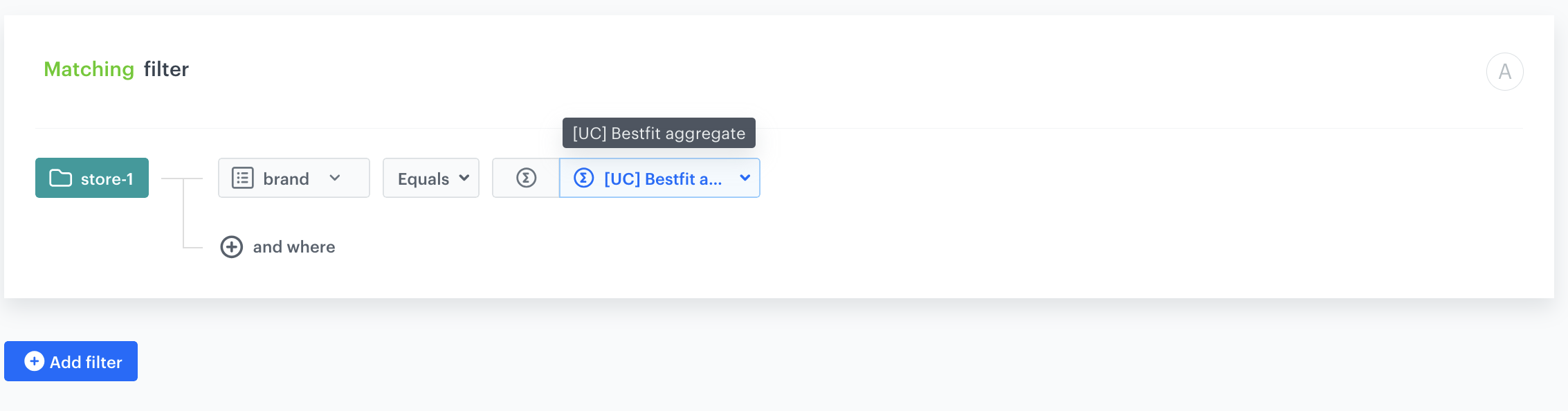Screen dimensions: 1568x411
Task: Expand the brand attribute dropdown
Action: 336,178
